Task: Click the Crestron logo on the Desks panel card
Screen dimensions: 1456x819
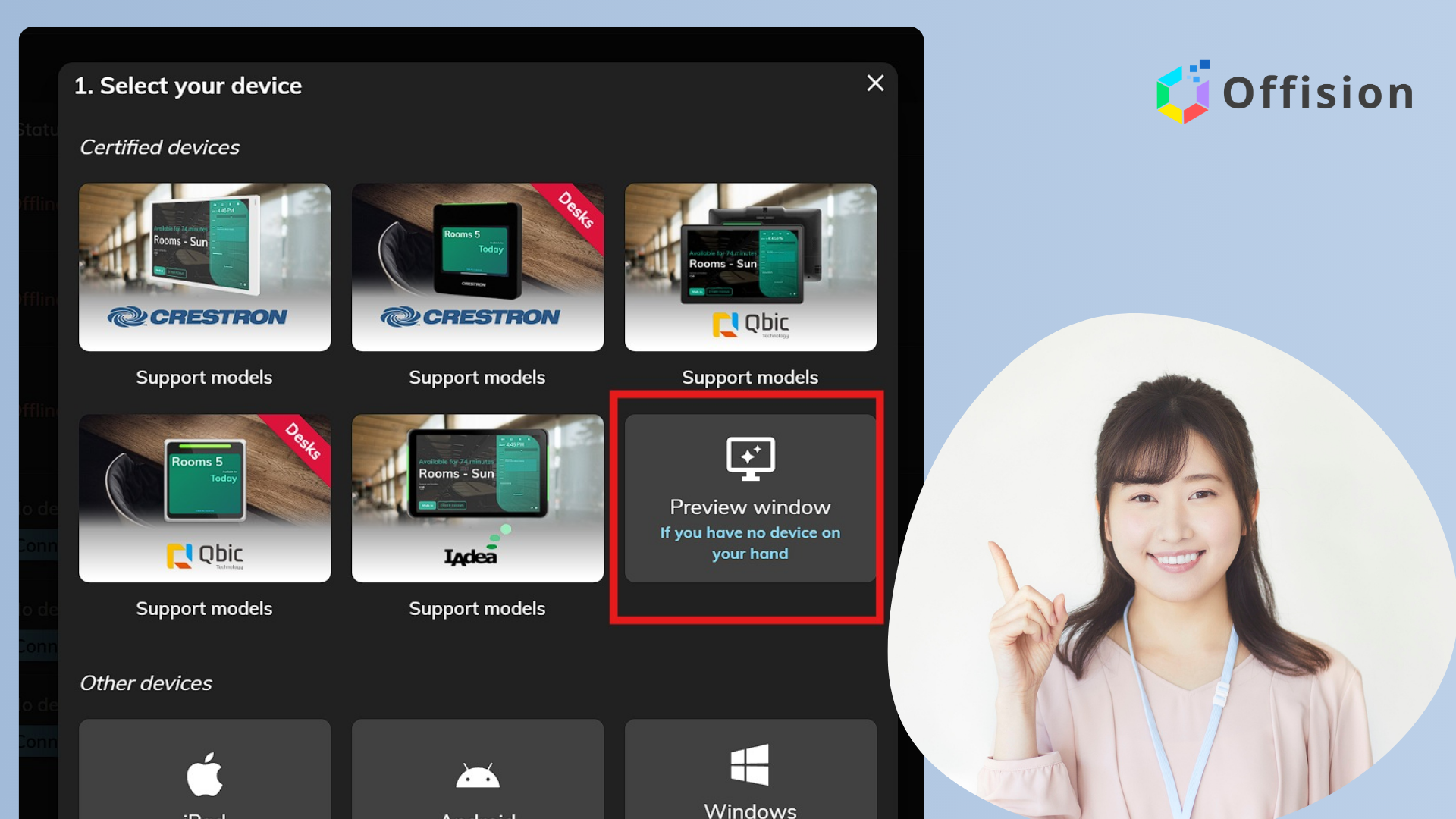Action: point(477,317)
